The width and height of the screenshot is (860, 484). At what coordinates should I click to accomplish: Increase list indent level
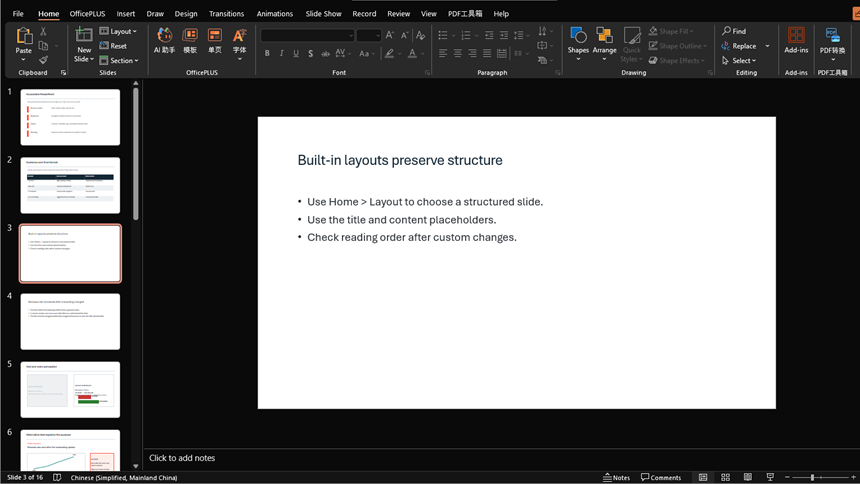[503, 35]
